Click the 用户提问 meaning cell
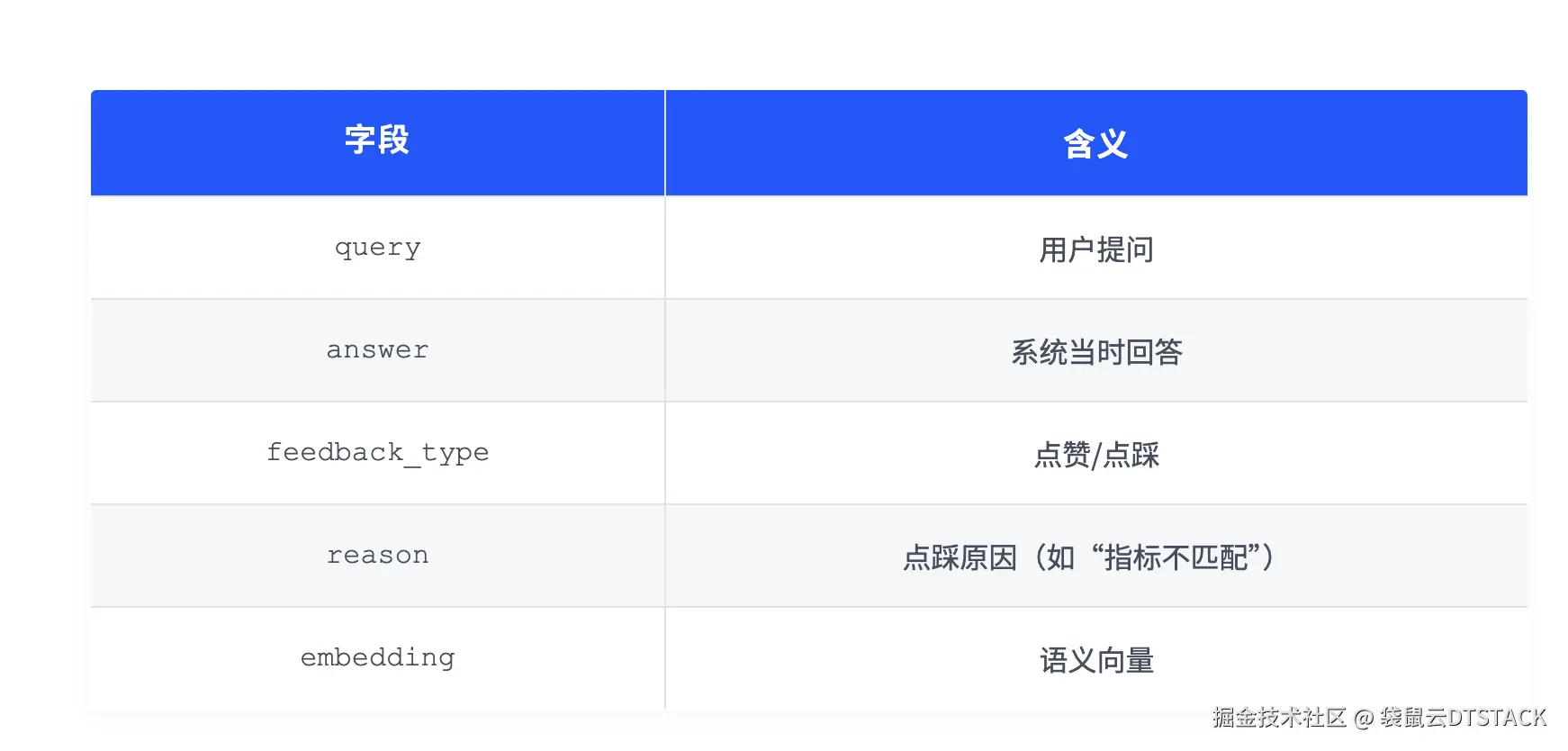 1096,248
